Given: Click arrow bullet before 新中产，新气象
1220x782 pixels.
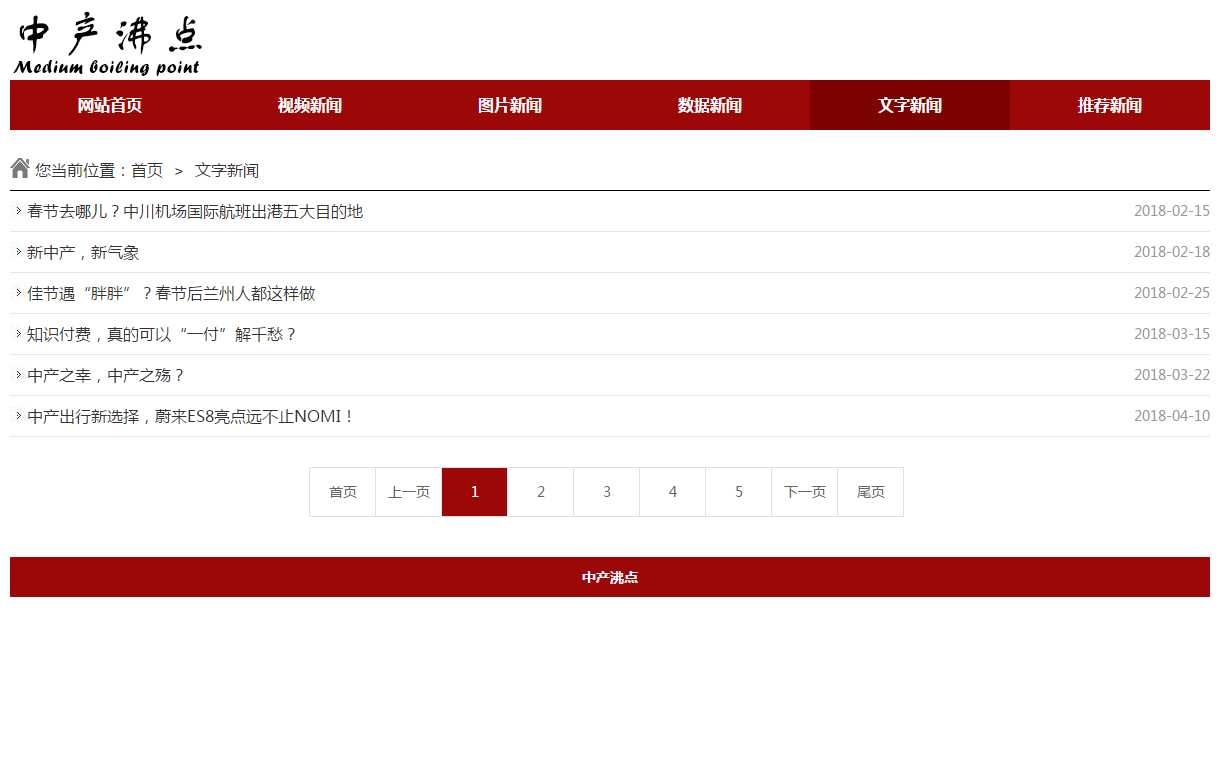Looking at the screenshot, I should [x=18, y=252].
